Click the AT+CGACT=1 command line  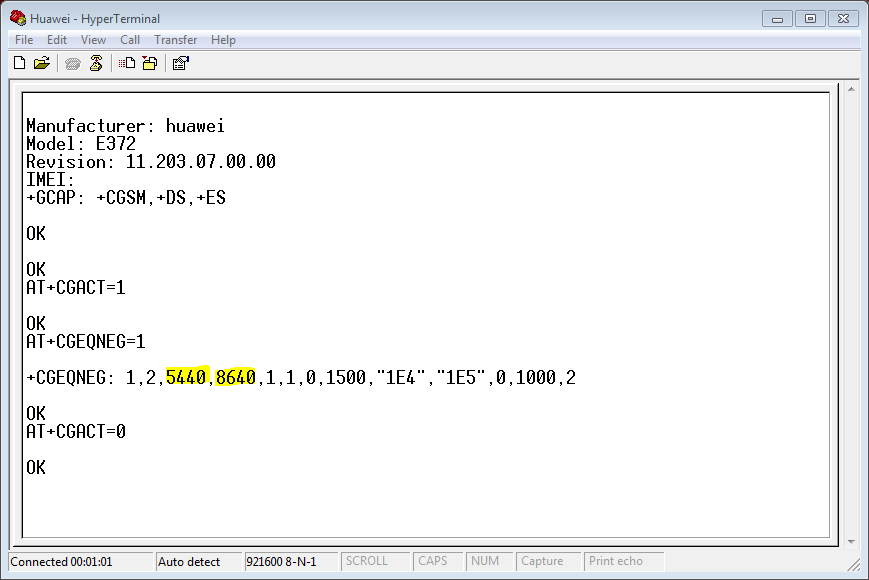(x=76, y=288)
